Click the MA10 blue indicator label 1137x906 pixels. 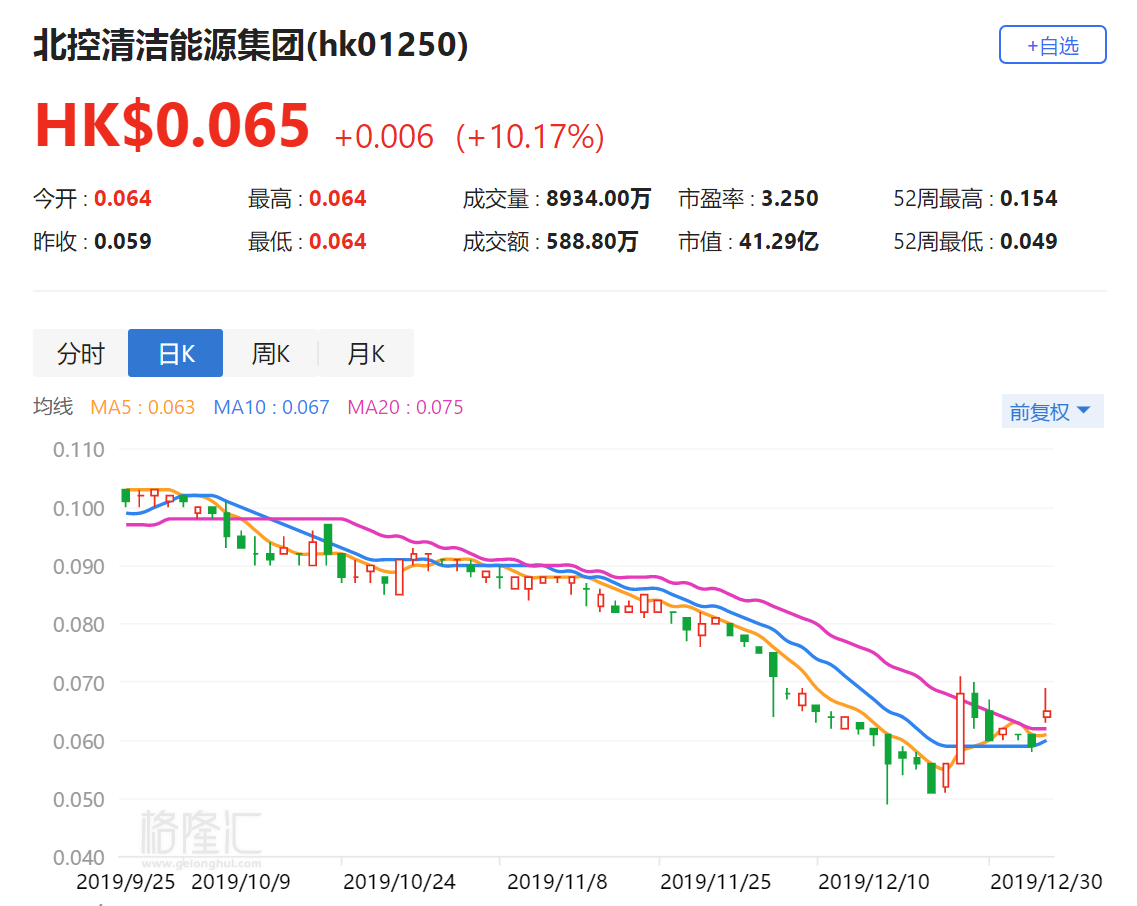tap(272, 407)
